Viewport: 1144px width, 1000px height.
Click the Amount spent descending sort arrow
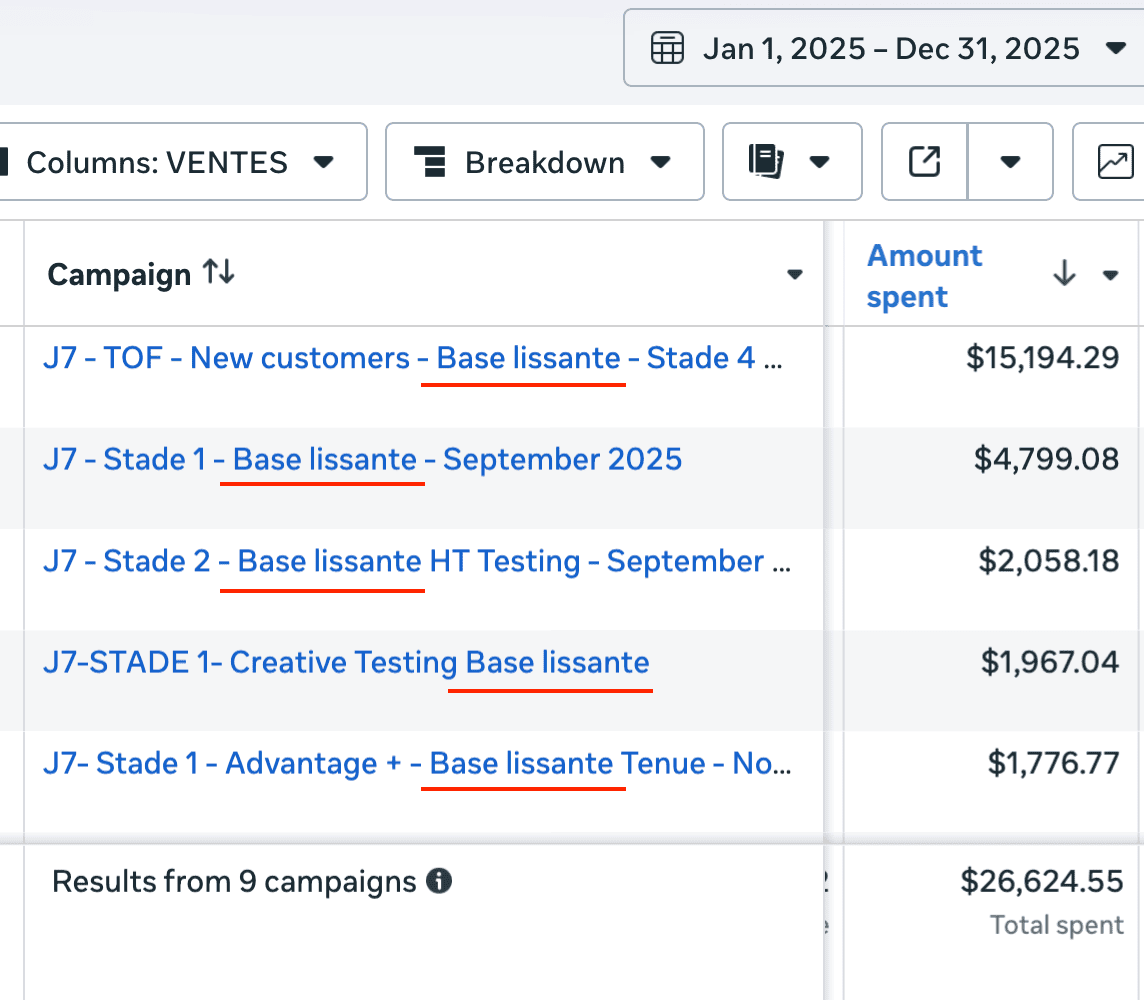1064,274
